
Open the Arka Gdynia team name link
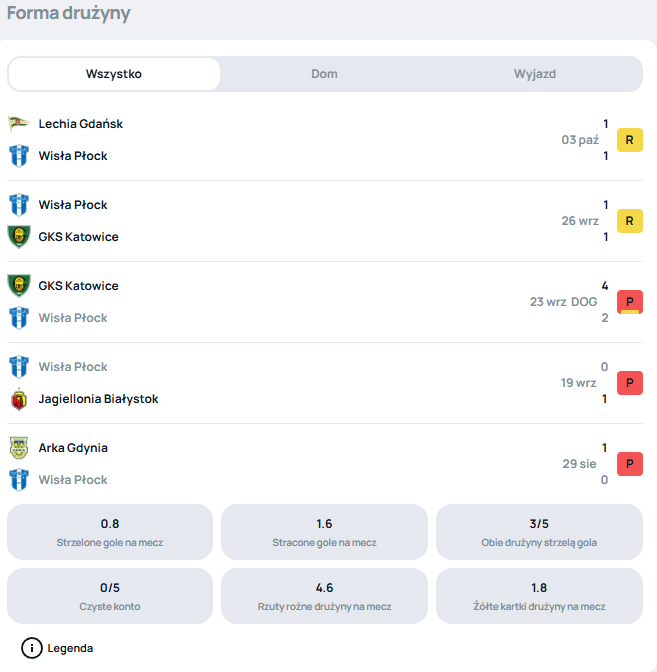(73, 448)
